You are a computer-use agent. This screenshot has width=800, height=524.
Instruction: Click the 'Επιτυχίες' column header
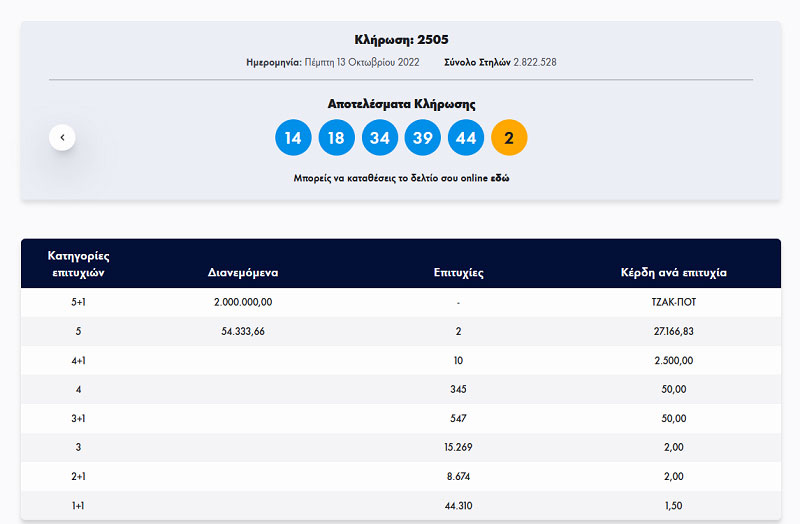pos(459,272)
